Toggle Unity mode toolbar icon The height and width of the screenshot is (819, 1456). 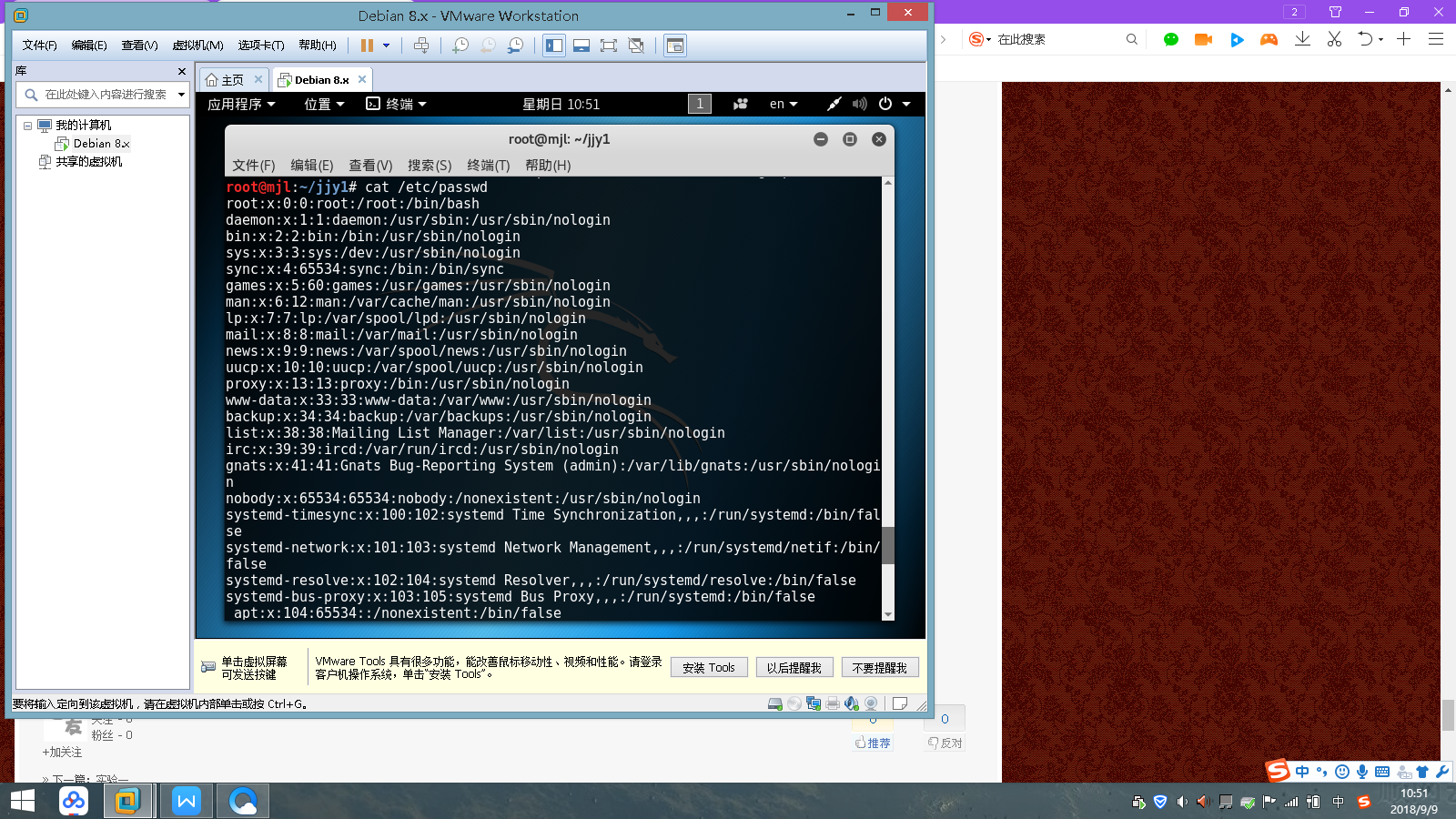(x=636, y=45)
